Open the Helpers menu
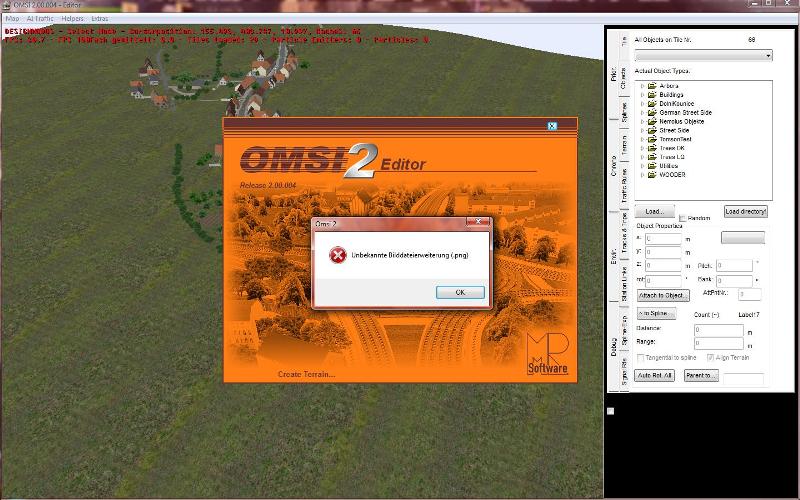800x500 pixels. [72, 18]
